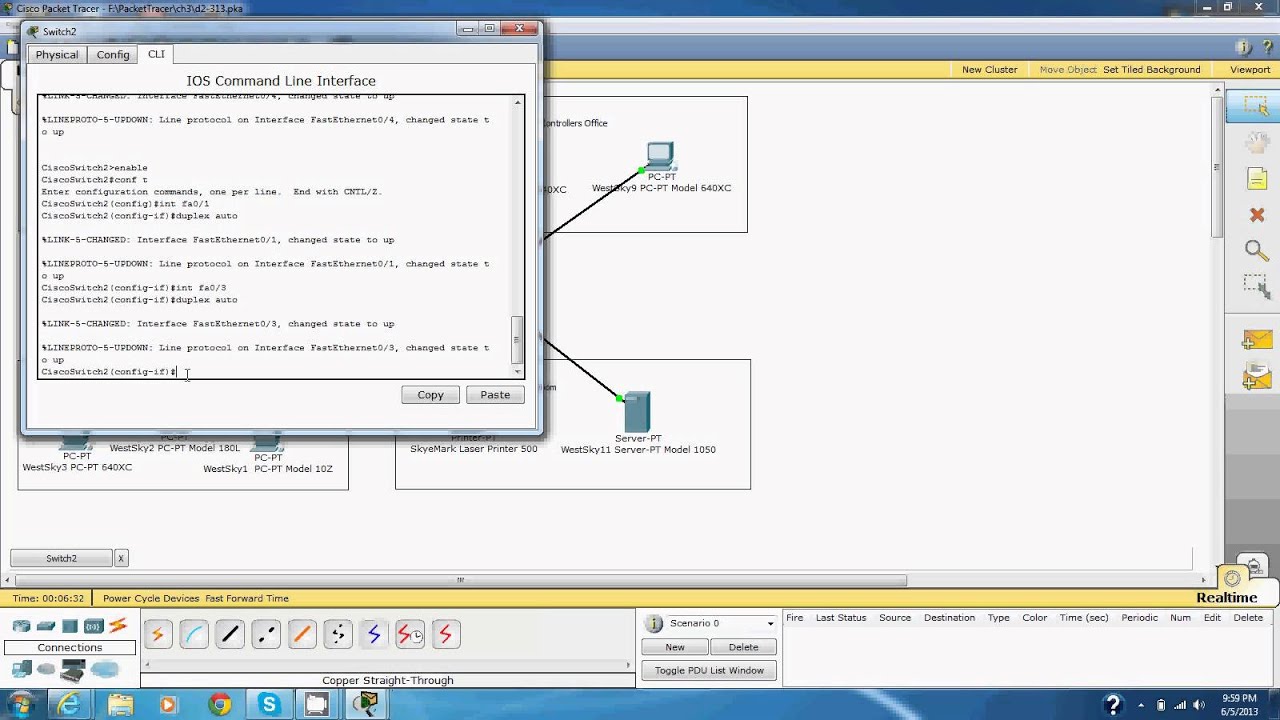Switch to the CLI tab
Viewport: 1280px width, 720px height.
click(x=156, y=54)
